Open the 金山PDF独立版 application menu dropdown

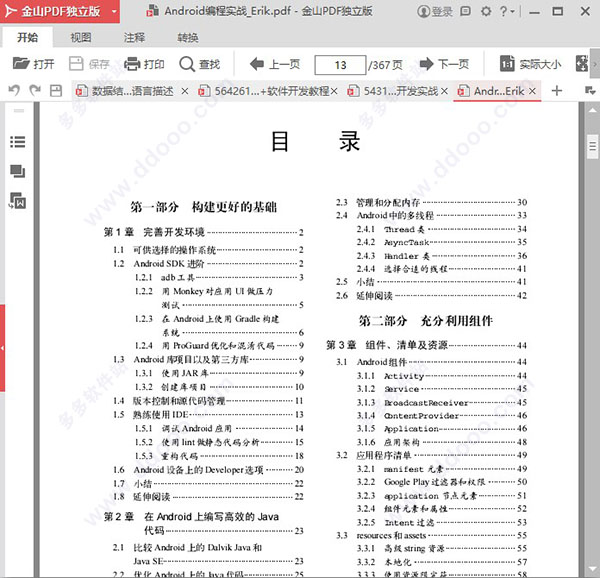[x=114, y=11]
